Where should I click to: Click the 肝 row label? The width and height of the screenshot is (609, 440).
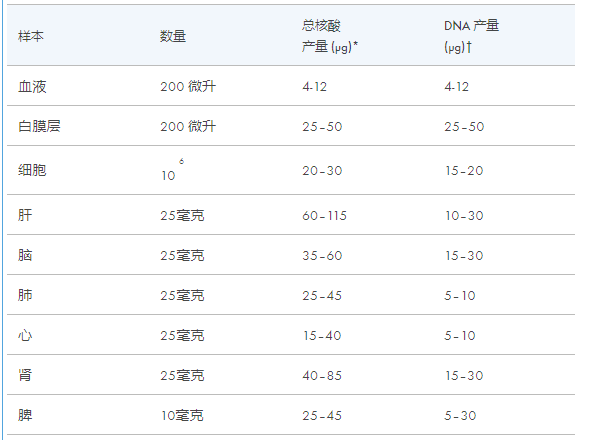coord(25,215)
